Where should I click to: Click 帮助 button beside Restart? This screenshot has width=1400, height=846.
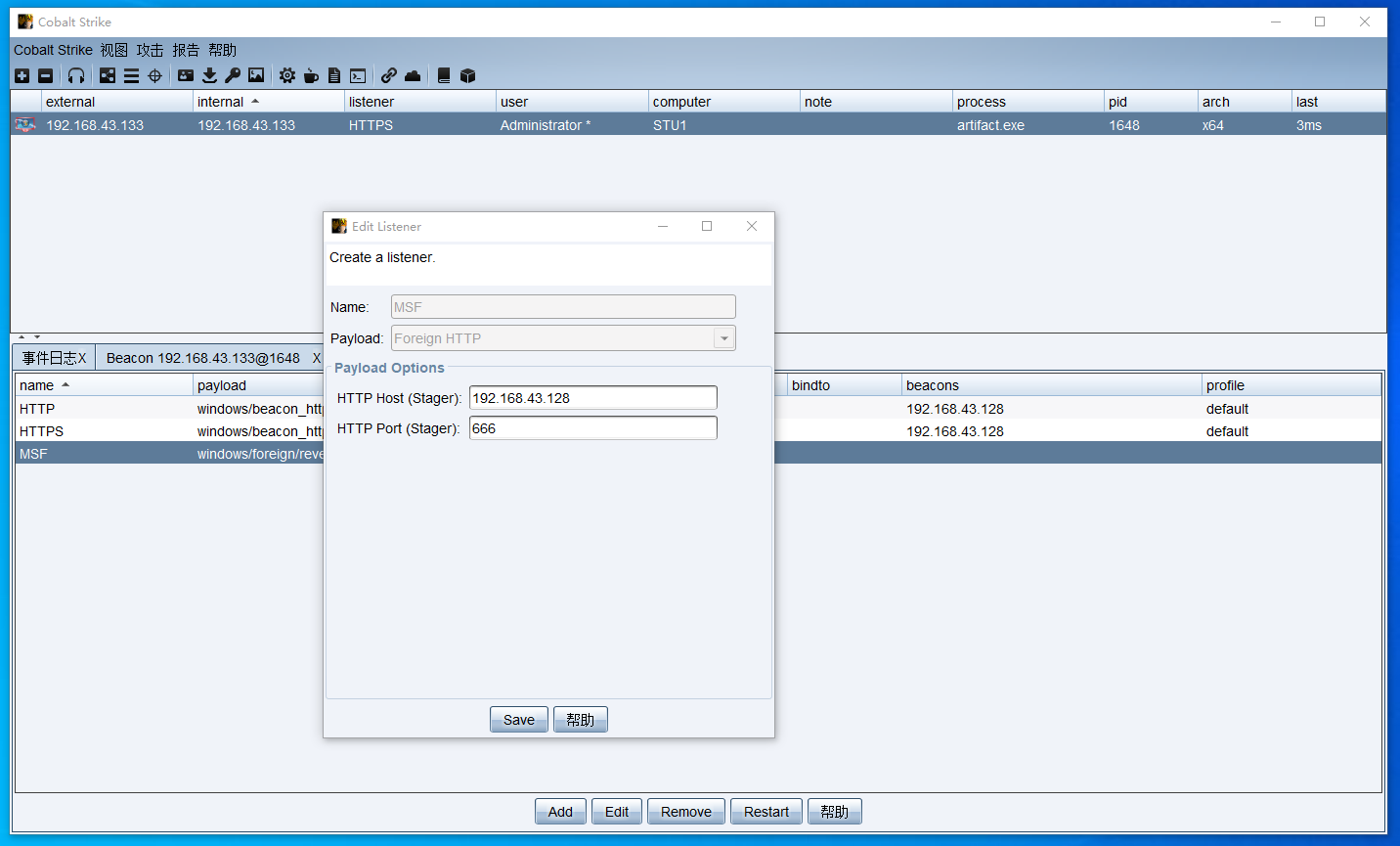tap(835, 812)
